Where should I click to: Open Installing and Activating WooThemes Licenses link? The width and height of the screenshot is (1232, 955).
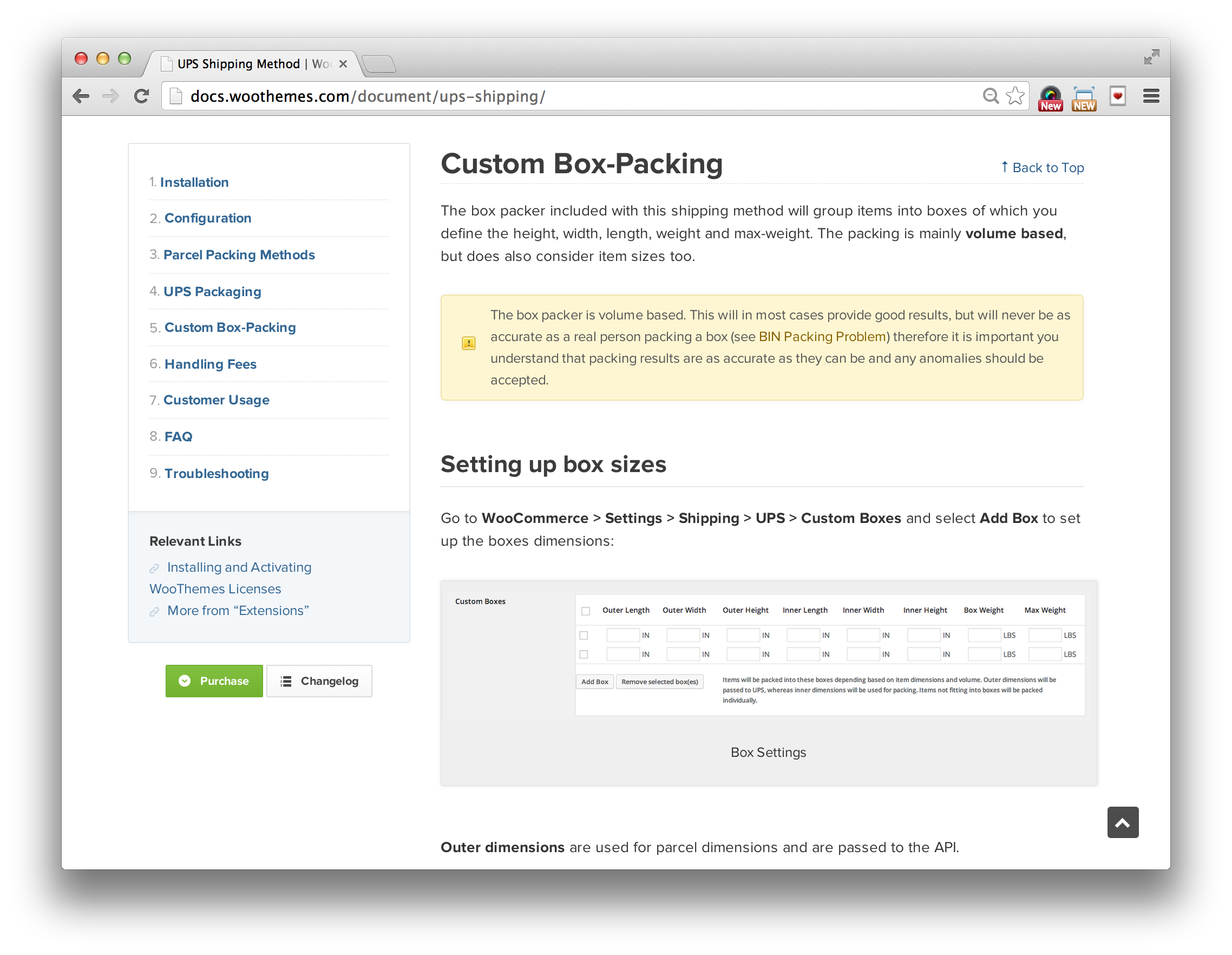pyautogui.click(x=230, y=578)
